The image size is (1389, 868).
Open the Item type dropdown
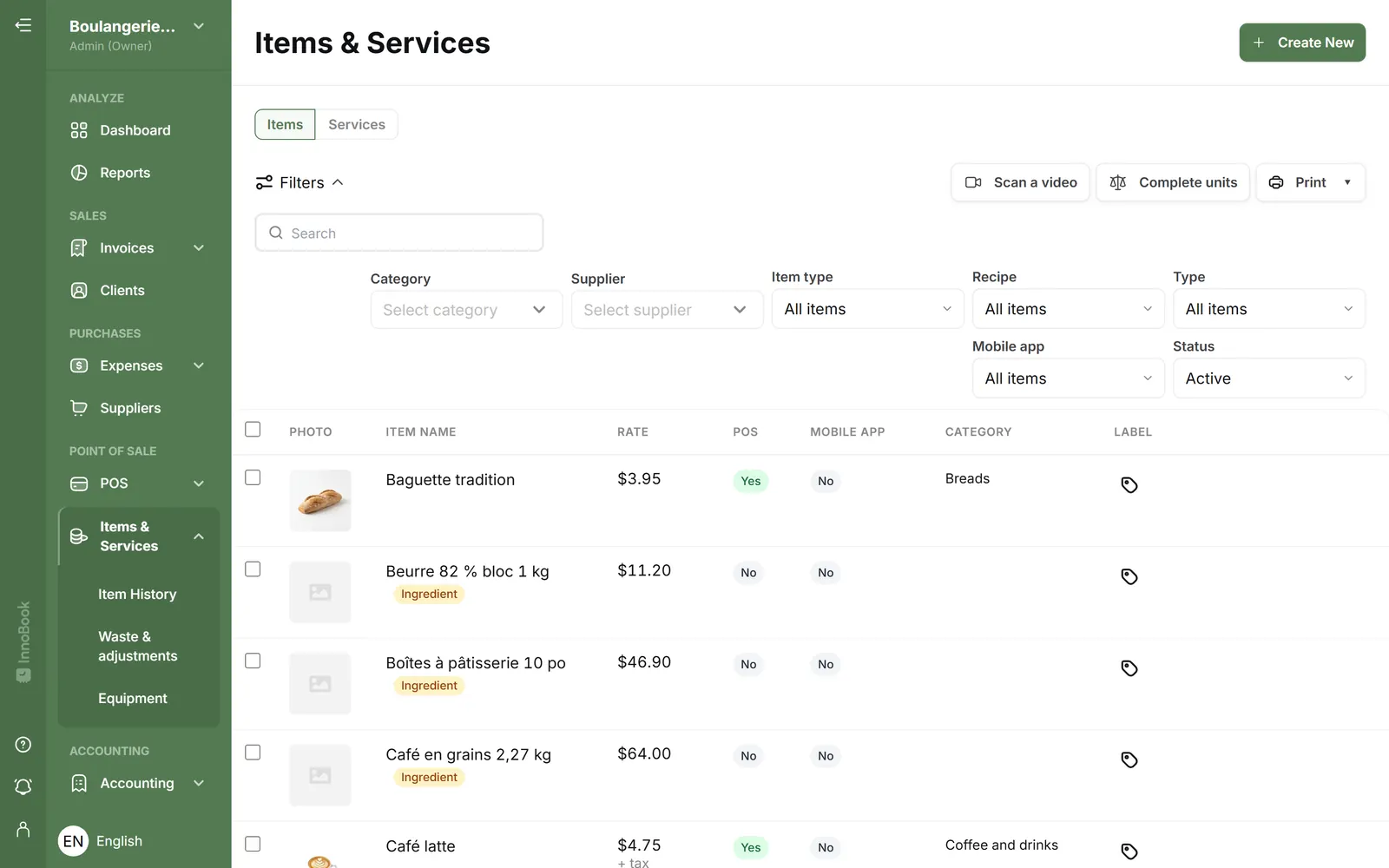point(867,309)
